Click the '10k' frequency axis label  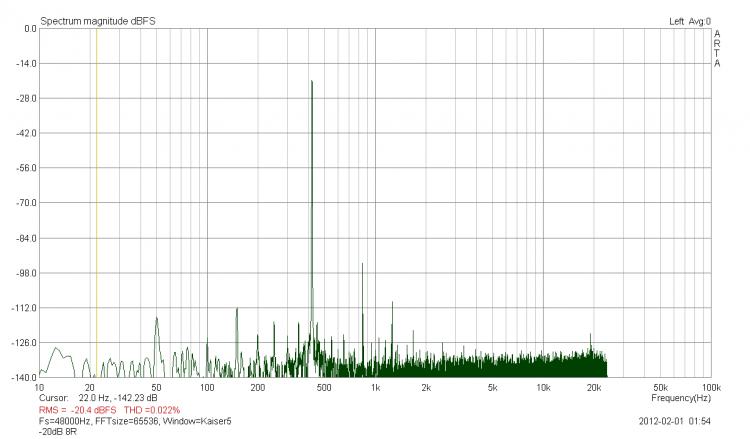(x=543, y=387)
